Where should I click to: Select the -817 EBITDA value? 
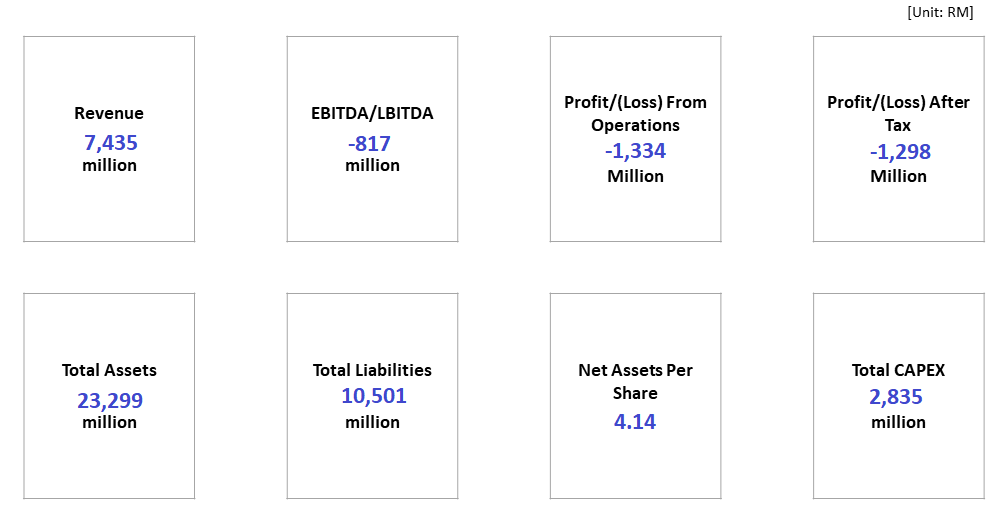(x=369, y=143)
